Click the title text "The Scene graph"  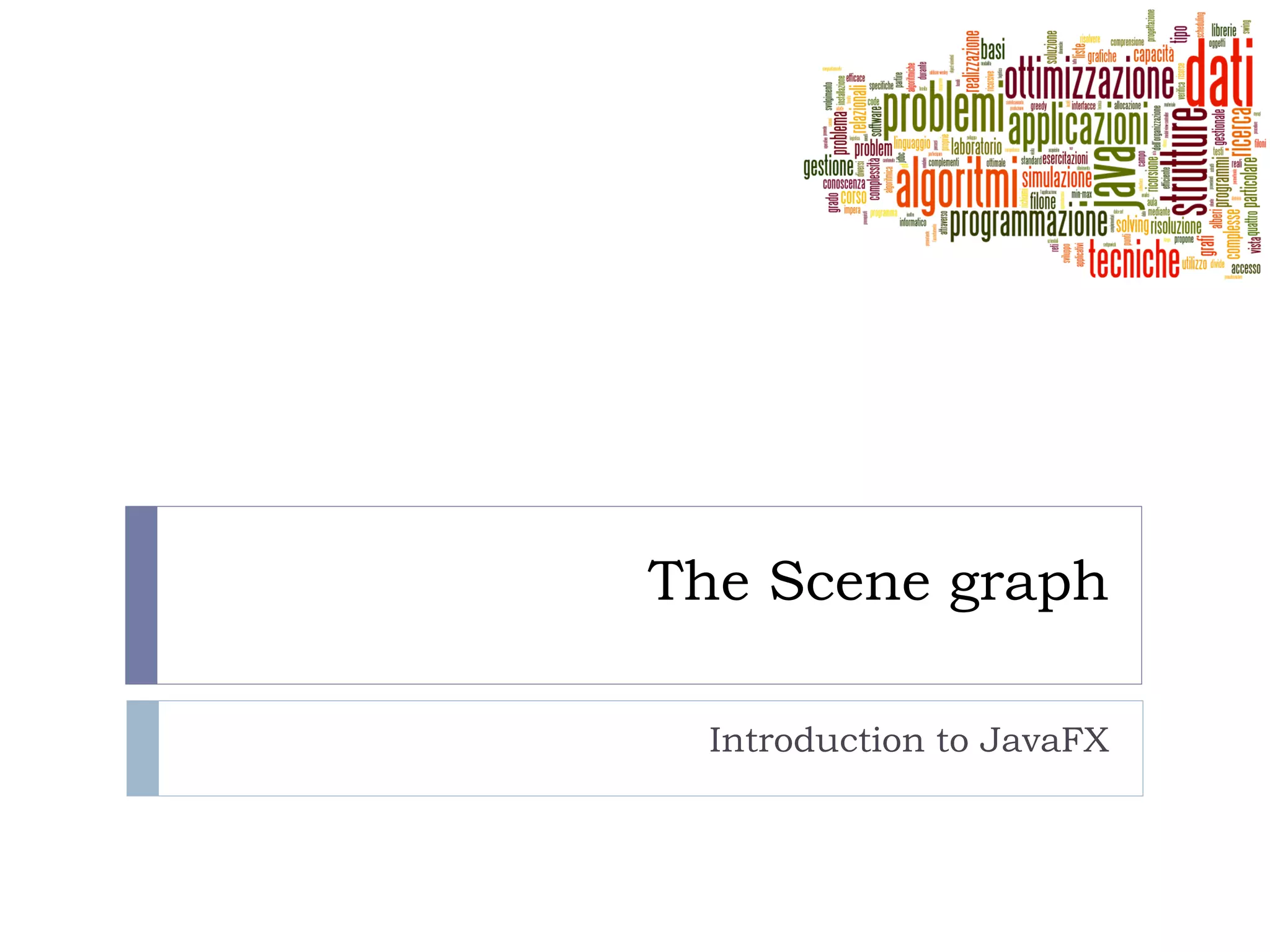coord(877,583)
